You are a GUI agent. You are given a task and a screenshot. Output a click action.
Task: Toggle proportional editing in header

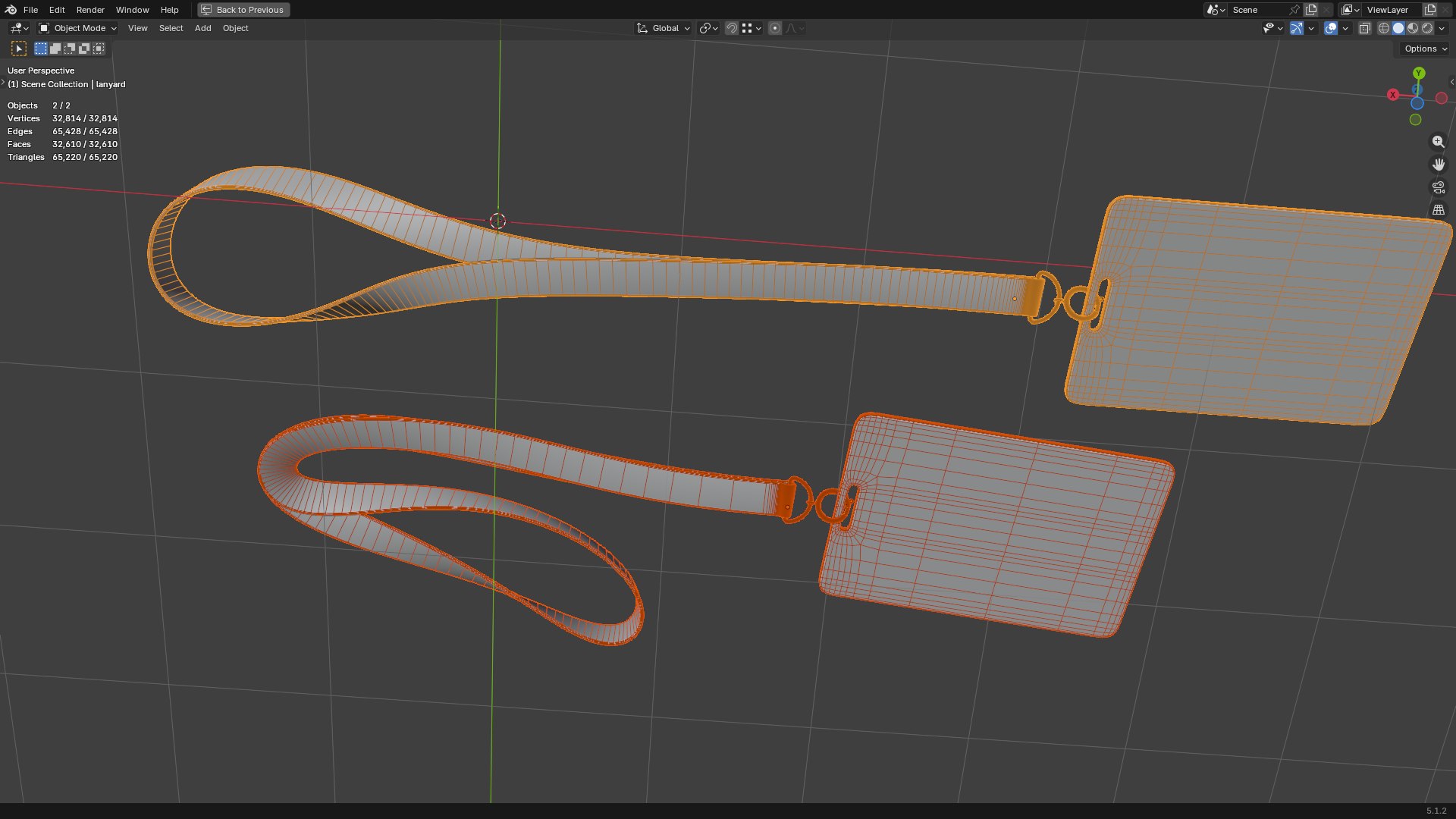(775, 28)
